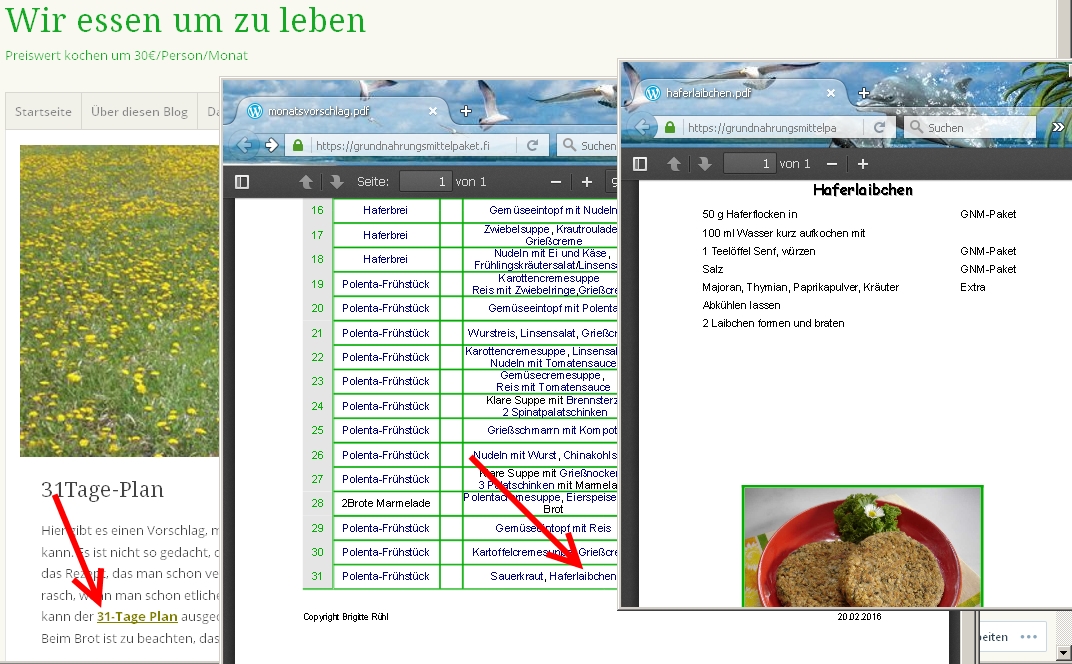Open new tab next to haferlaibchen.pdf
Viewport: 1072px width, 664px height.
pyautogui.click(x=864, y=93)
